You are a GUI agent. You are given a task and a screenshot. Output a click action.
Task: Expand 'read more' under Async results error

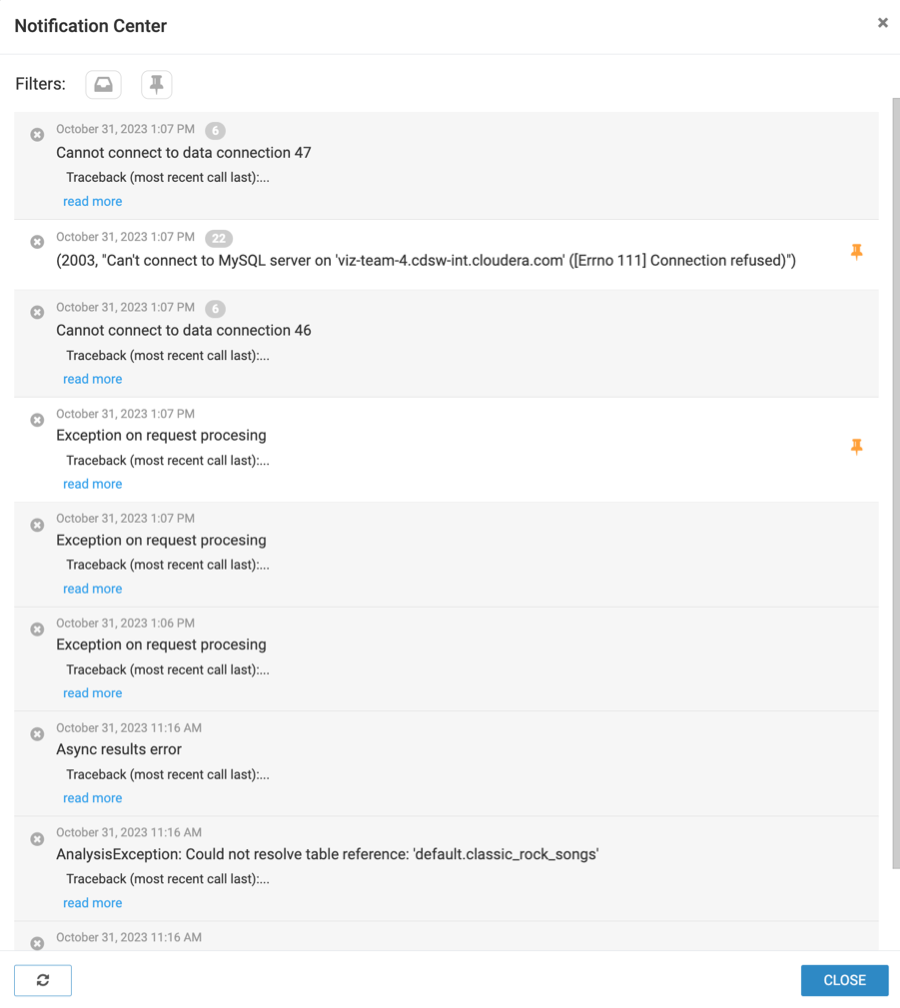pos(92,798)
